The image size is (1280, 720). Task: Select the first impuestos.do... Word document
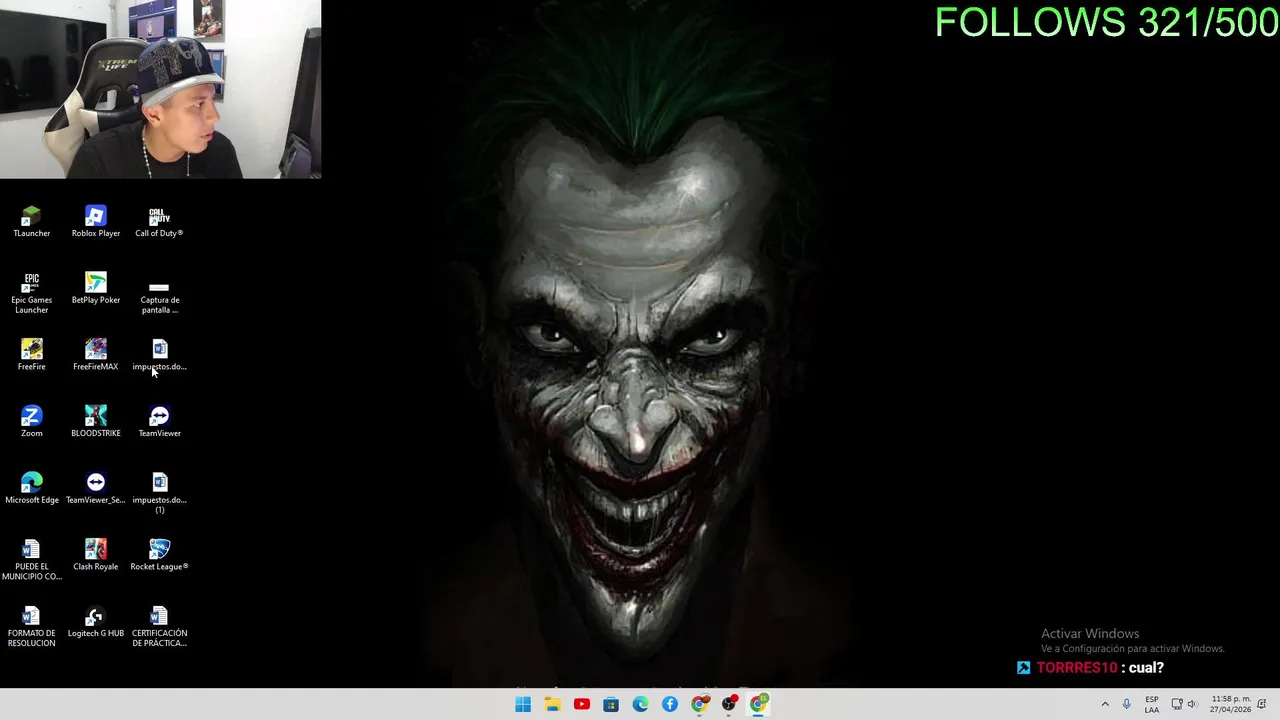159,355
